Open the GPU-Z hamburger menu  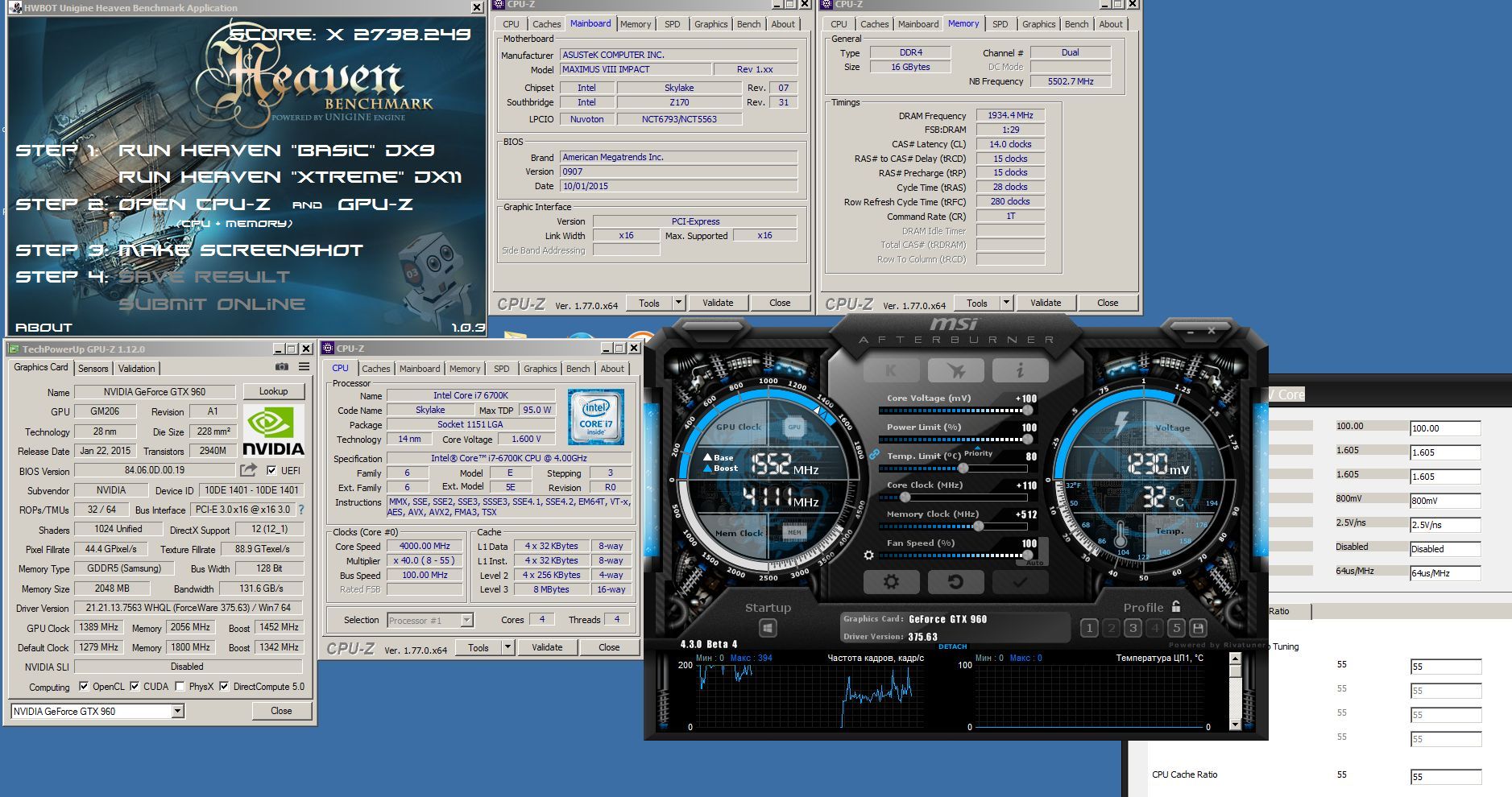click(x=304, y=366)
